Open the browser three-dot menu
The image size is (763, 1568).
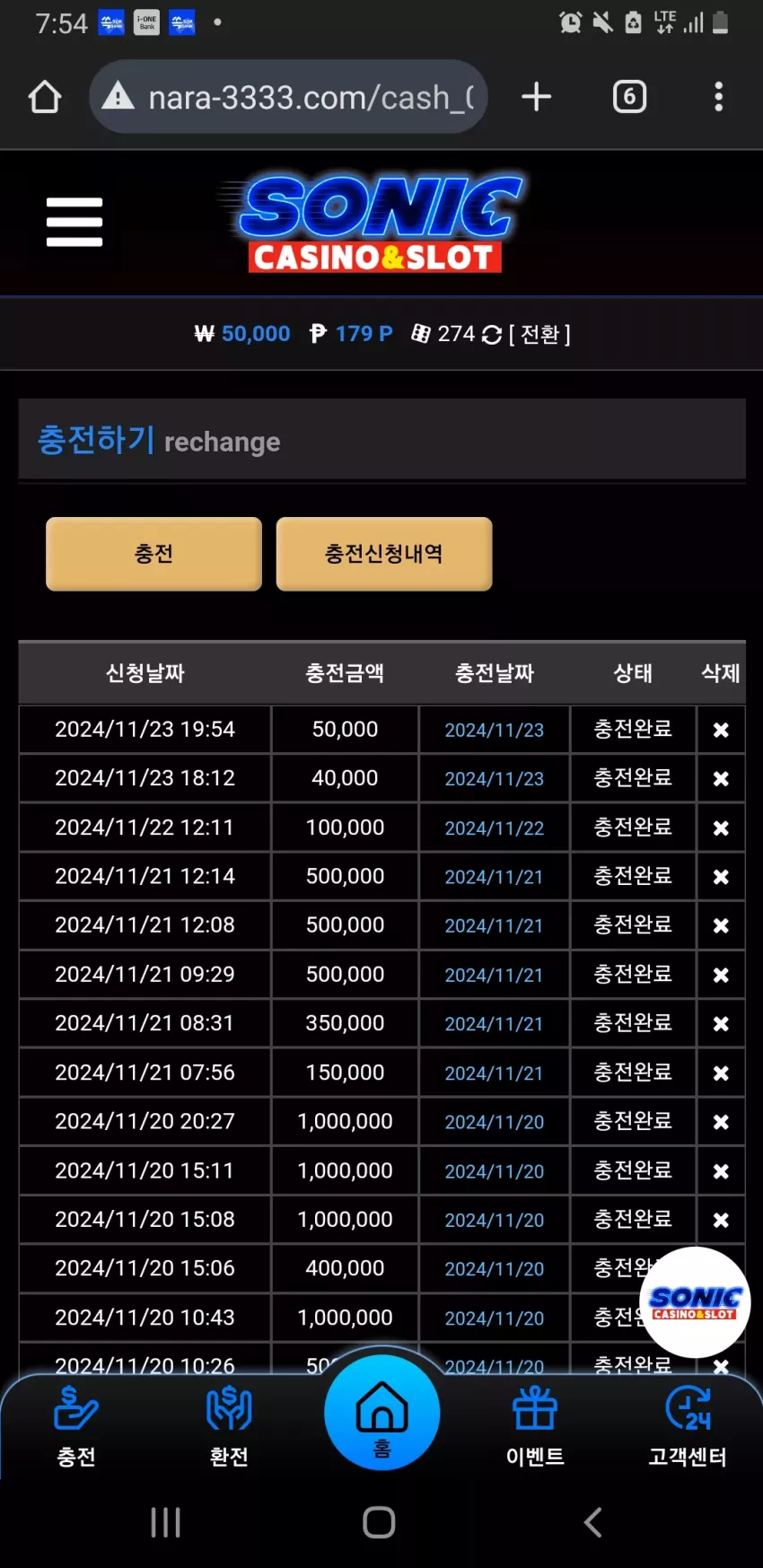click(x=718, y=97)
